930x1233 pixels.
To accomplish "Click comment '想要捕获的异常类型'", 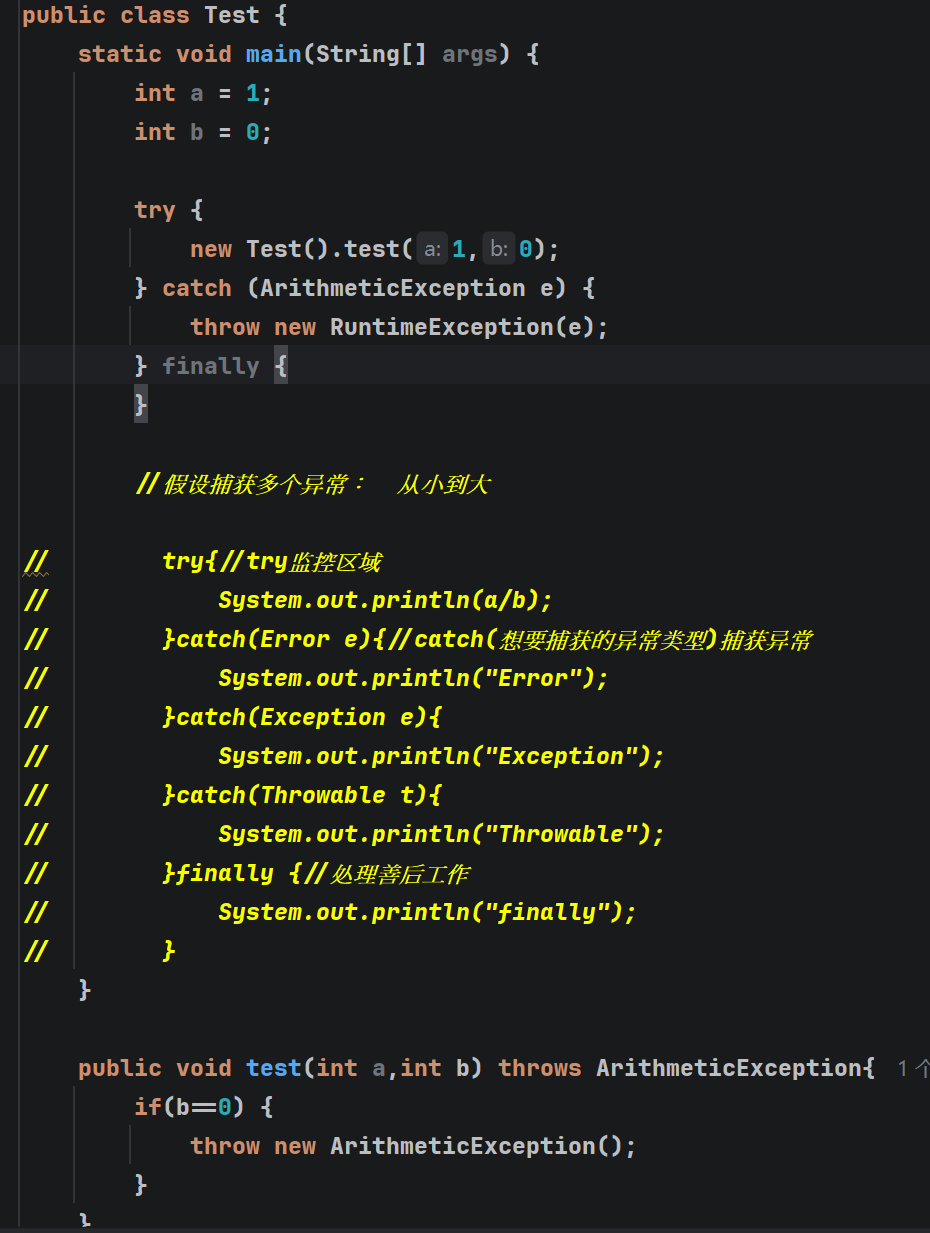I will [603, 639].
